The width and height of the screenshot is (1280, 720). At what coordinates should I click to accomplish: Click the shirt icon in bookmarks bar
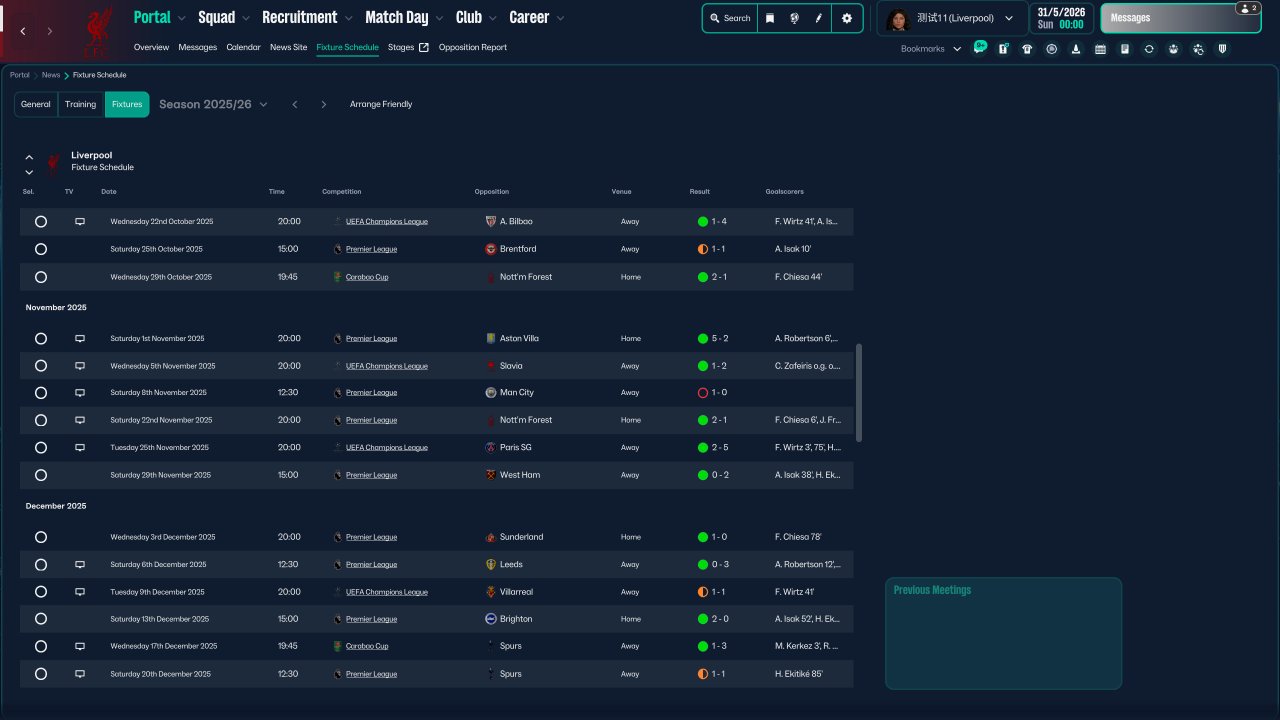coord(1027,49)
